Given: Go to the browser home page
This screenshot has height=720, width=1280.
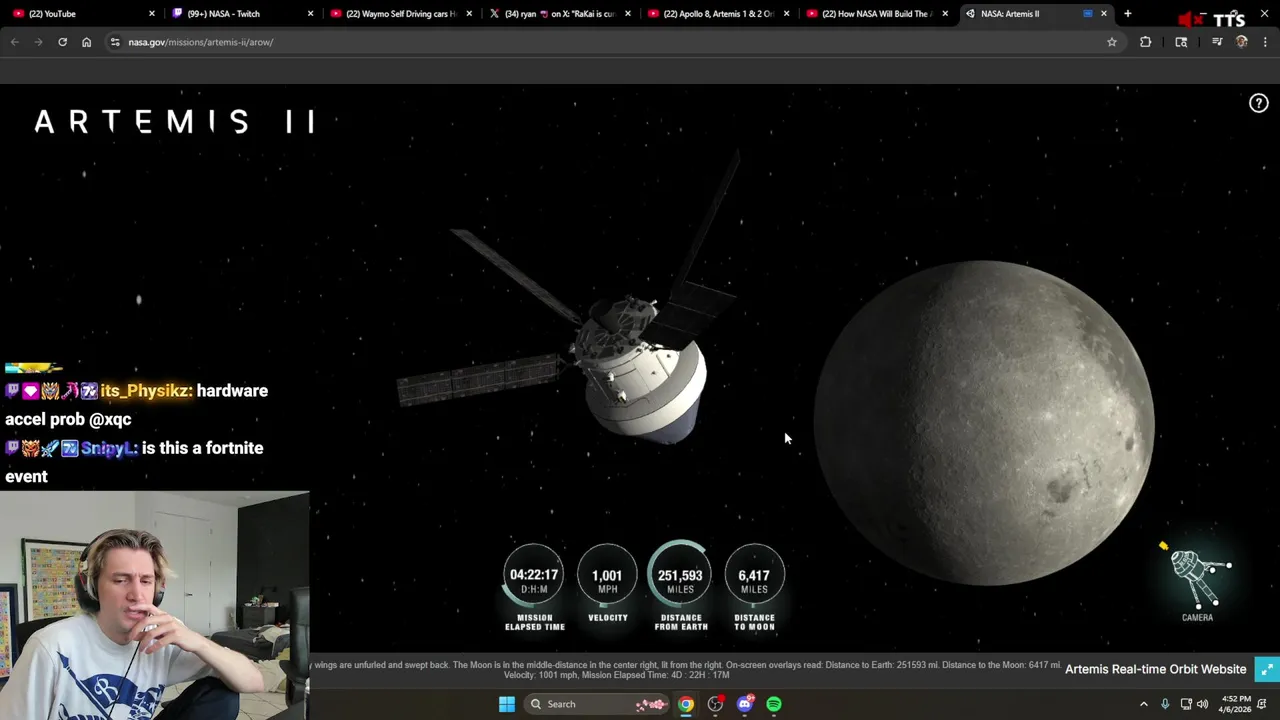Looking at the screenshot, I should coord(86,42).
